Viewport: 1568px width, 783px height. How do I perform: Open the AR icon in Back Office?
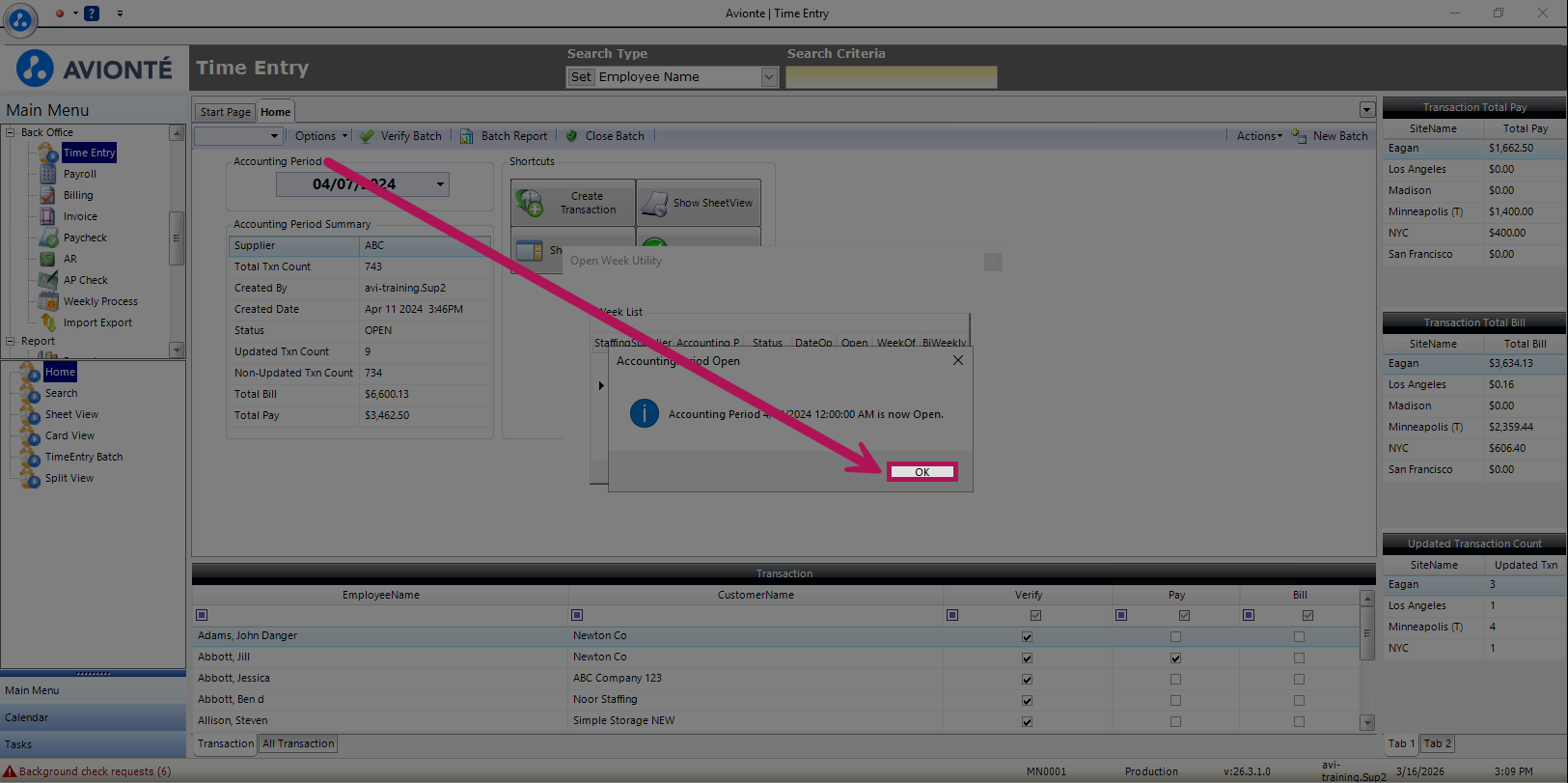tap(48, 259)
